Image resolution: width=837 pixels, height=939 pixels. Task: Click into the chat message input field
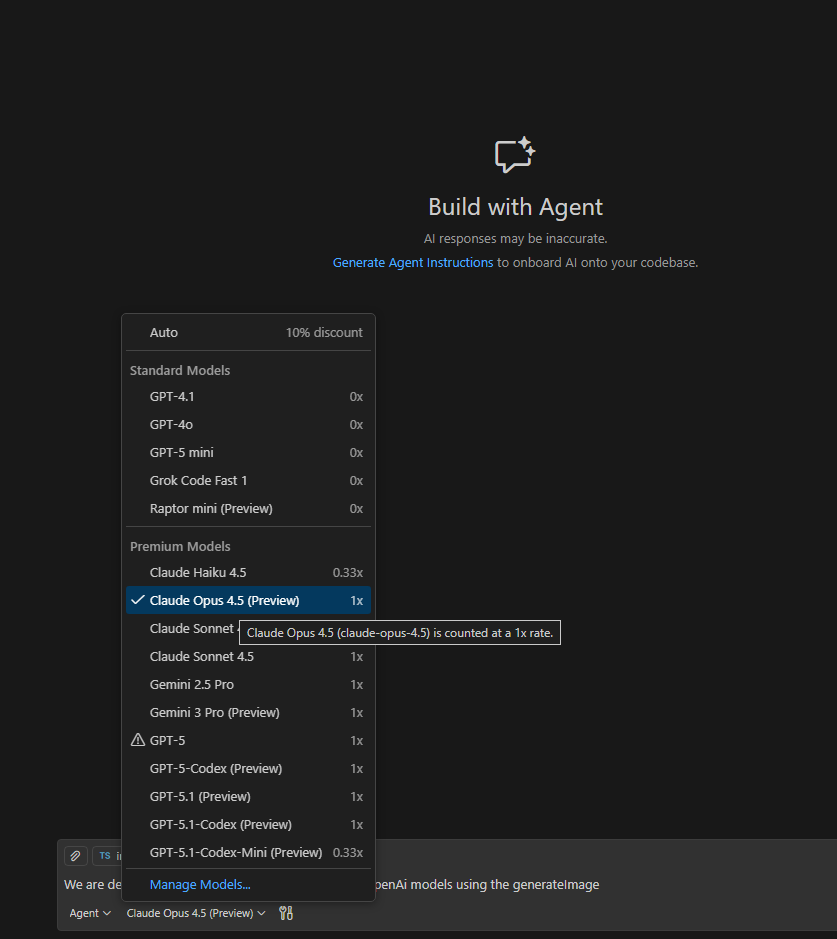[600, 885]
